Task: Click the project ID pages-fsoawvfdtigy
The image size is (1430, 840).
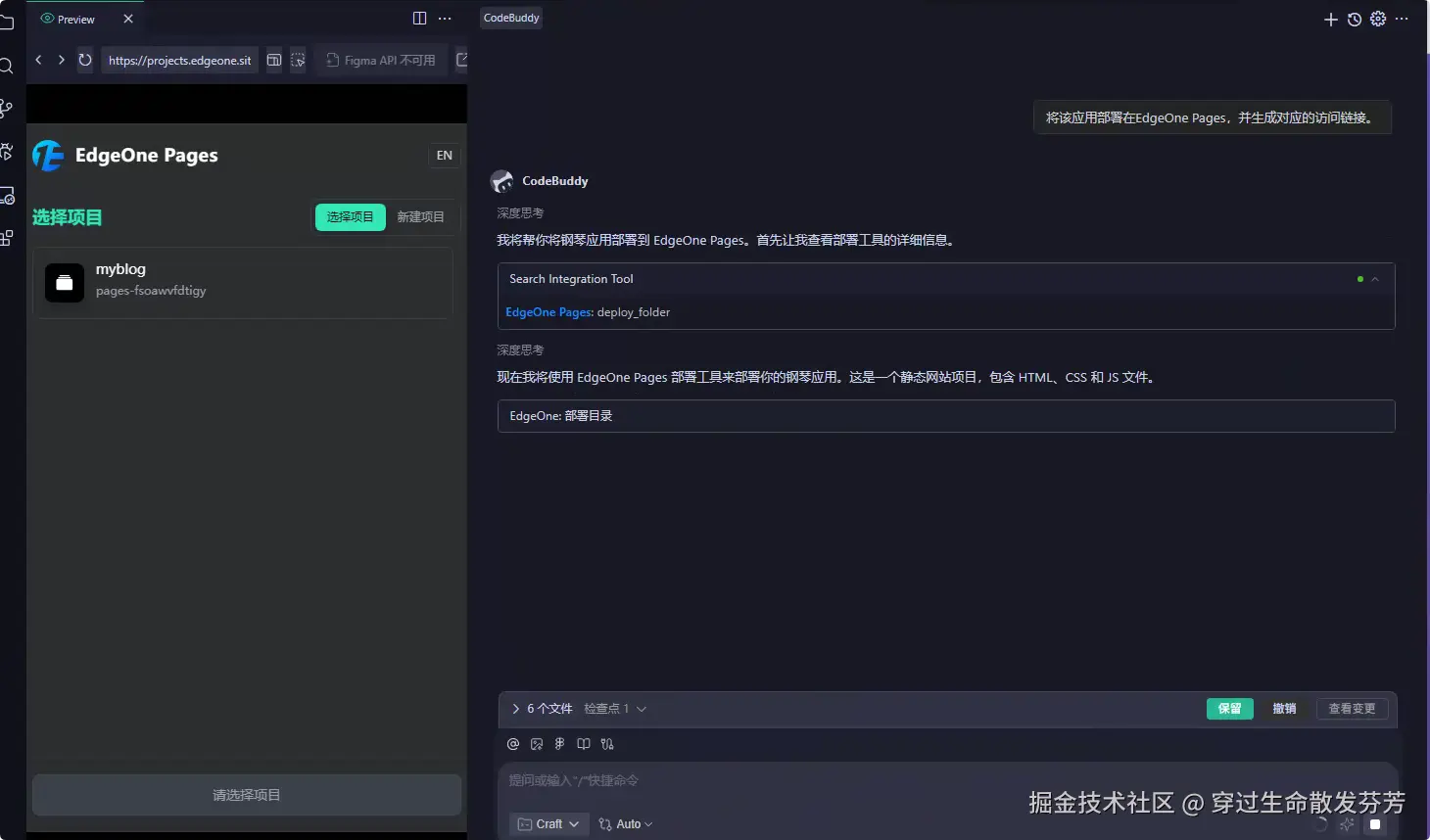Action: coord(151,291)
